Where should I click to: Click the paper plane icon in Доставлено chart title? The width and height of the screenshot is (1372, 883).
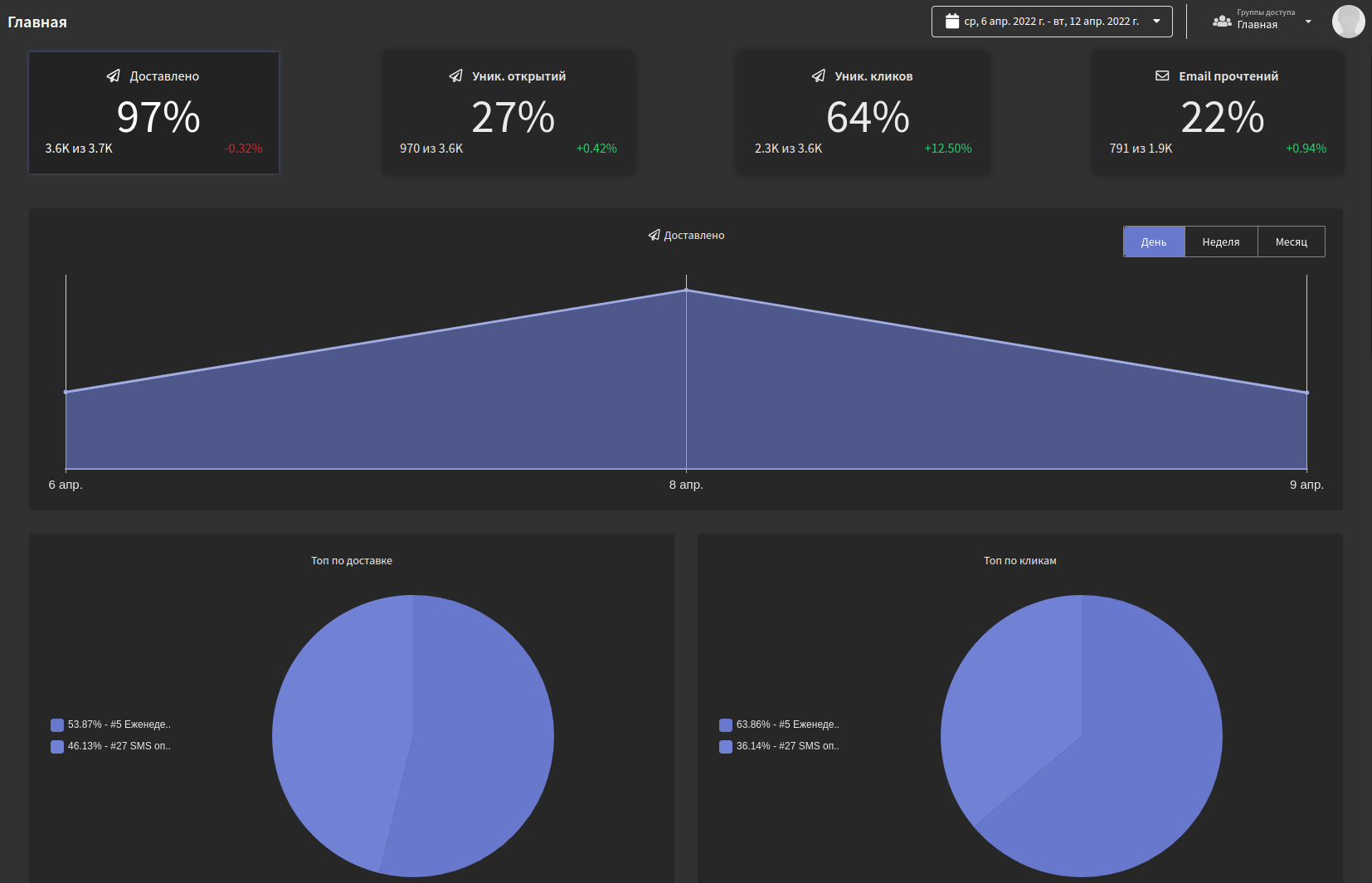point(654,236)
